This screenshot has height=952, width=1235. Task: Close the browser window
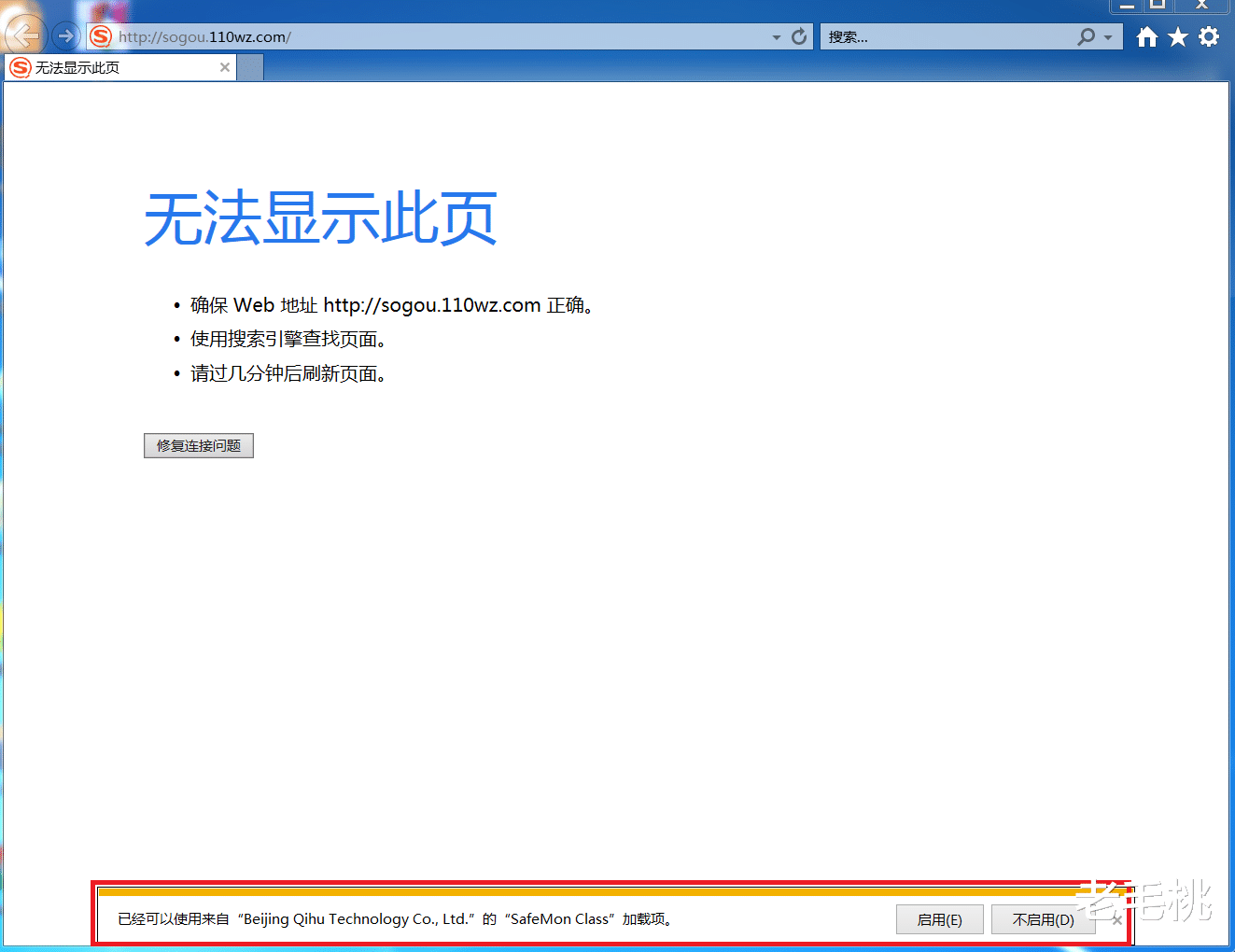point(1201,6)
